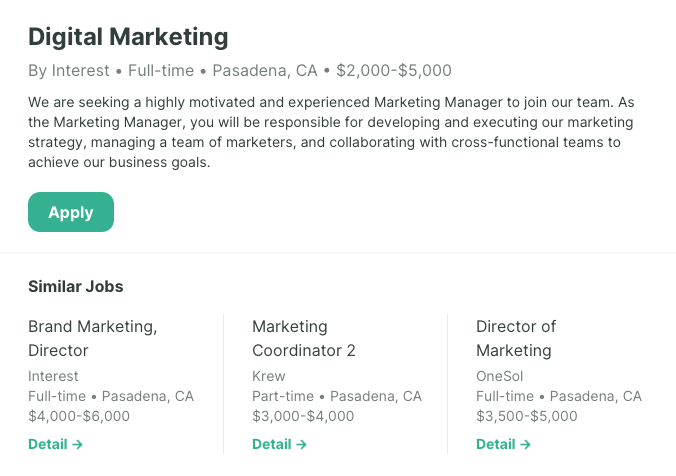
Task: Open Detail link for Marketing Coordinator 2
Action: coord(279,444)
